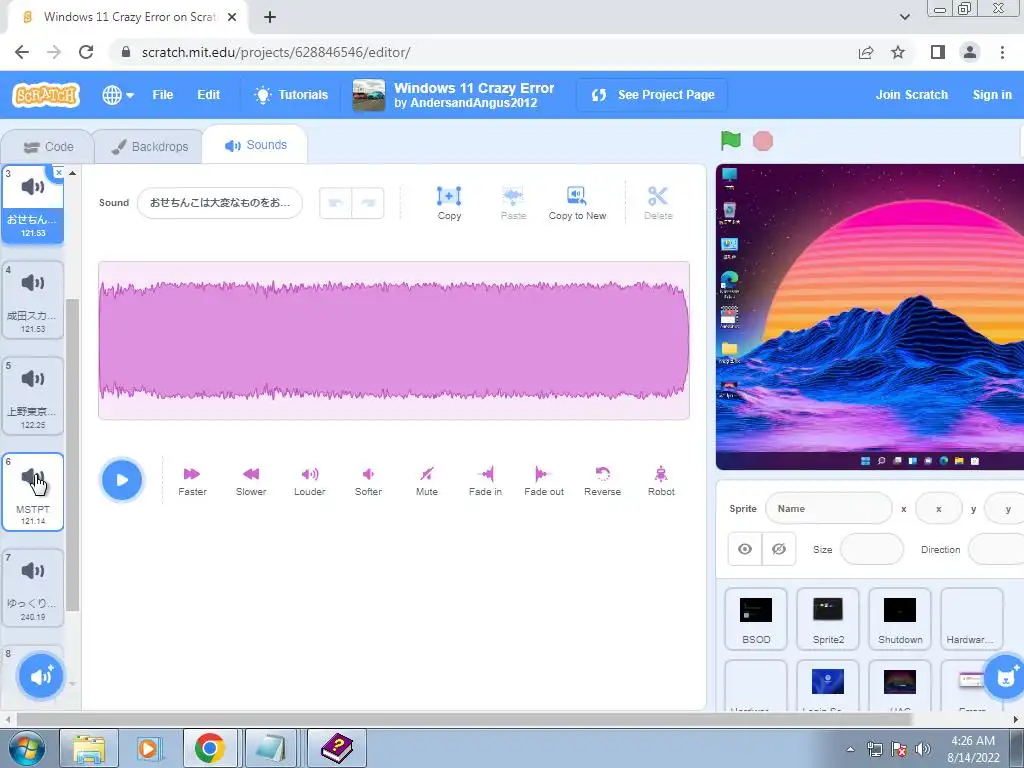Screen dimensions: 1024x768
Task: Apply the Louder effect
Action: click(310, 481)
